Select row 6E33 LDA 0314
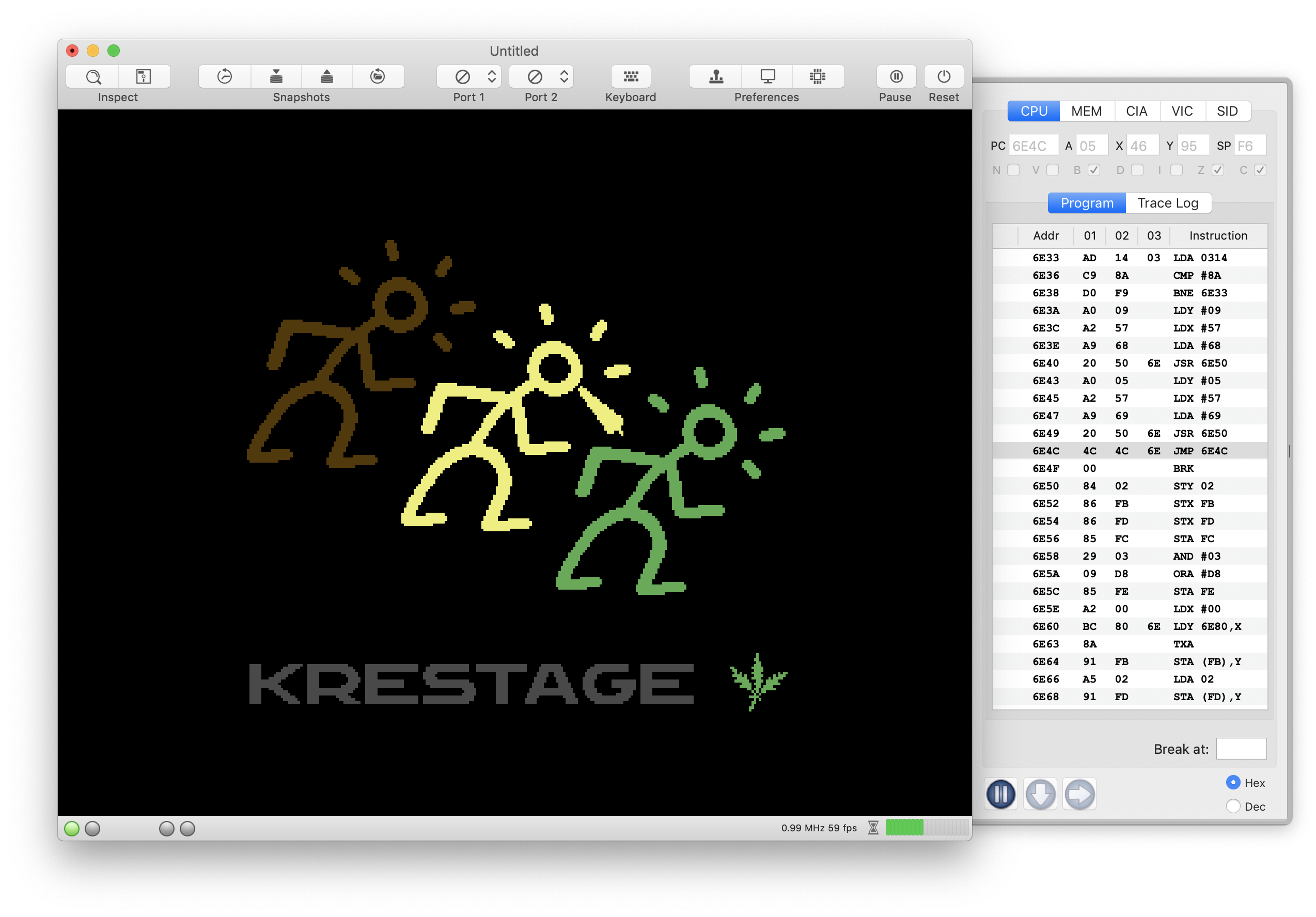This screenshot has width=1316, height=917. [1130, 257]
